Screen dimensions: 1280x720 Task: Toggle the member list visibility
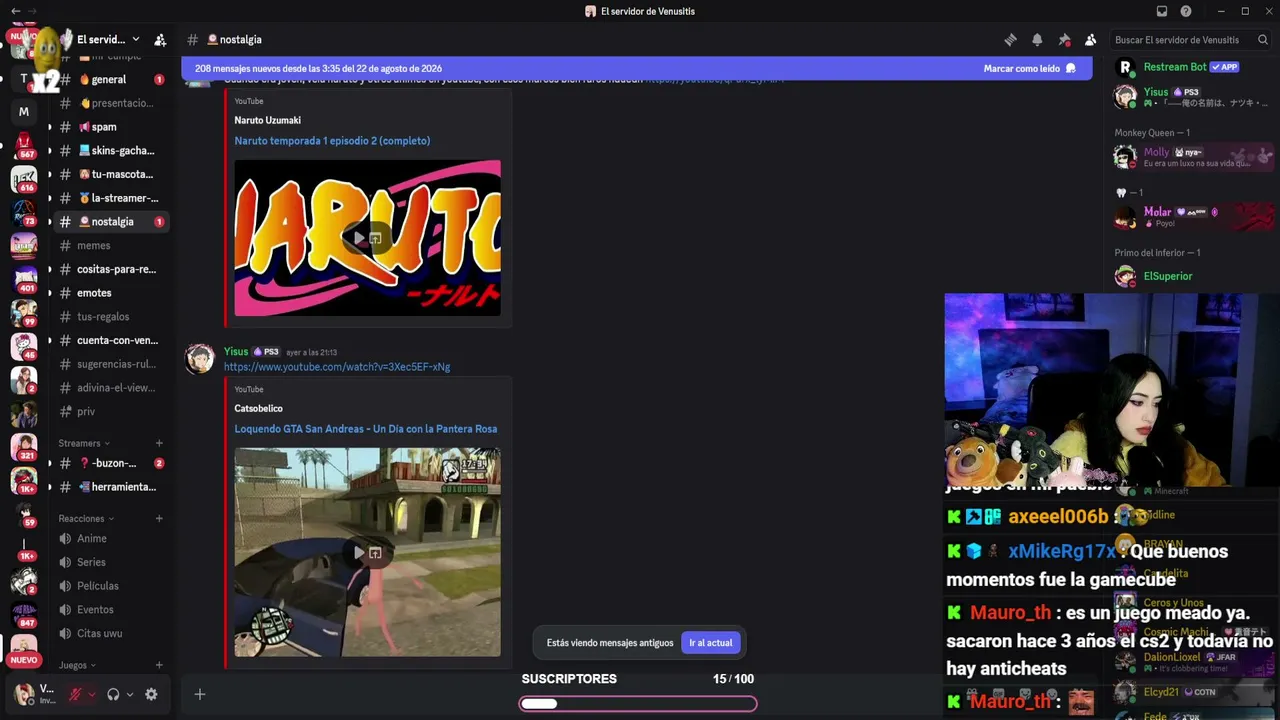click(1091, 40)
